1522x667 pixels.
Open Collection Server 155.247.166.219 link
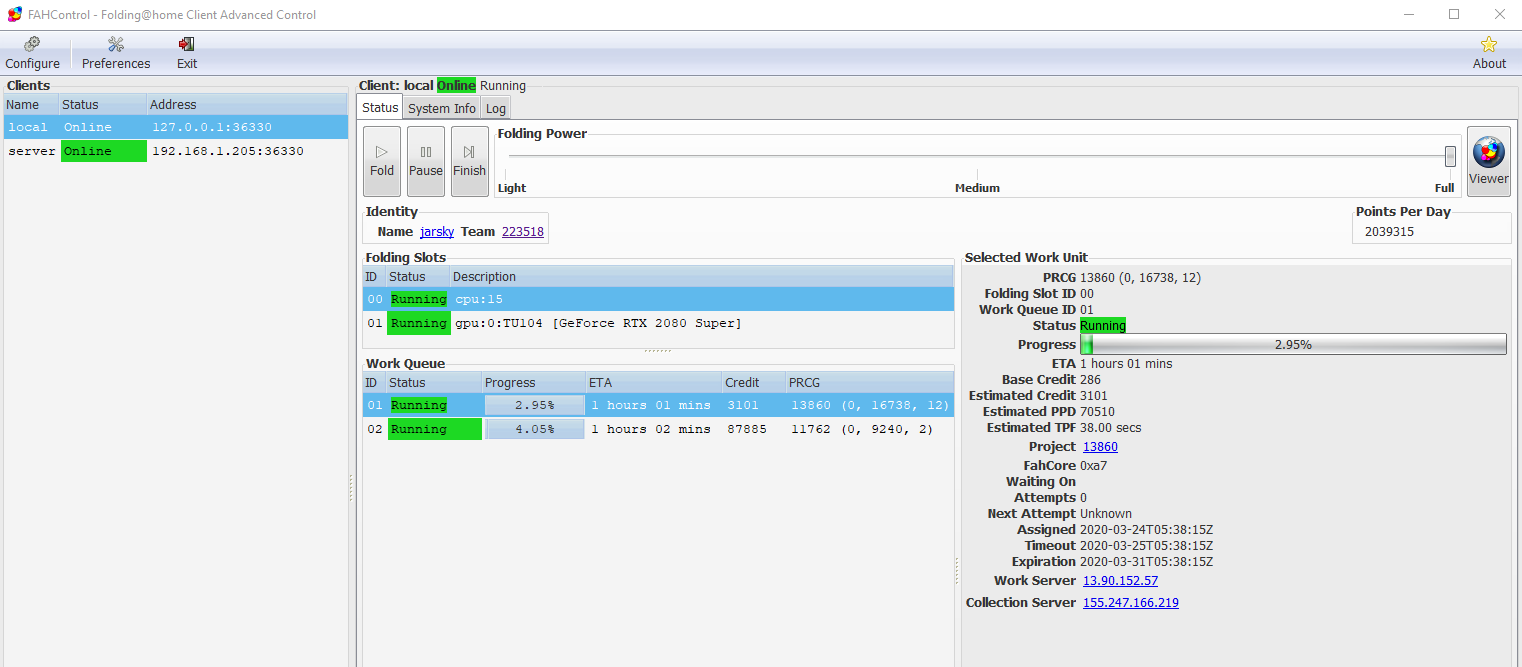[x=1131, y=603]
